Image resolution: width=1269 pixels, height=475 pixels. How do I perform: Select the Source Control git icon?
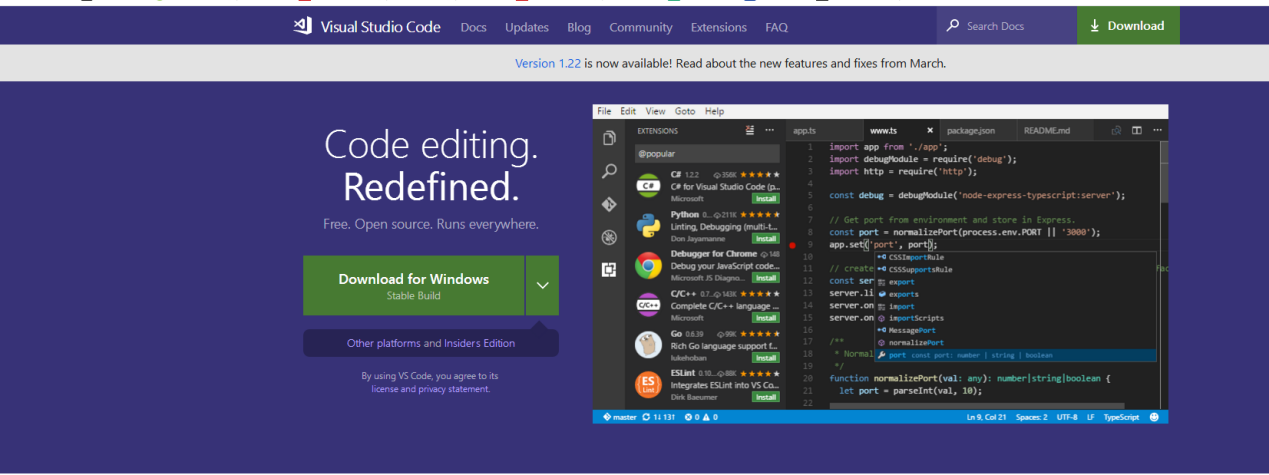pos(609,204)
